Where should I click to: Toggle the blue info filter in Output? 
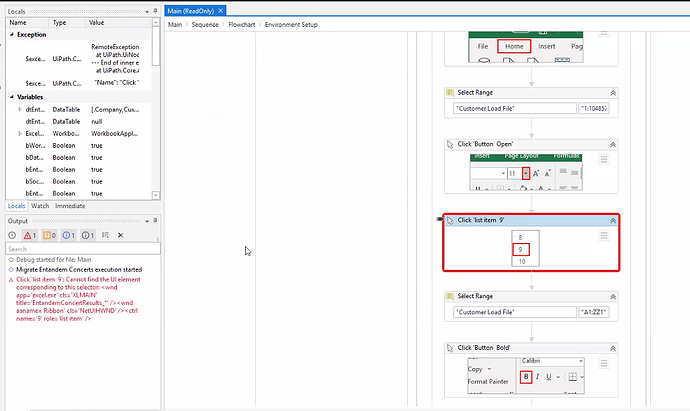tap(69, 235)
